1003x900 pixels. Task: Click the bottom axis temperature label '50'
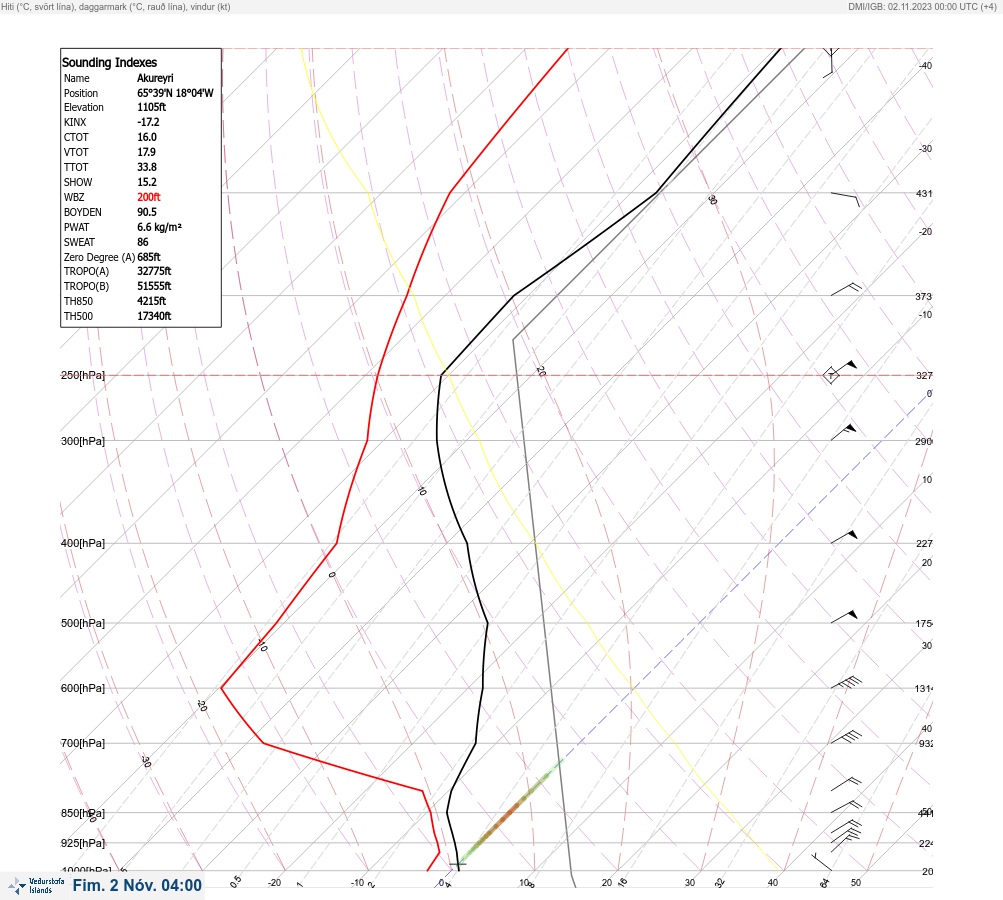(x=856, y=882)
